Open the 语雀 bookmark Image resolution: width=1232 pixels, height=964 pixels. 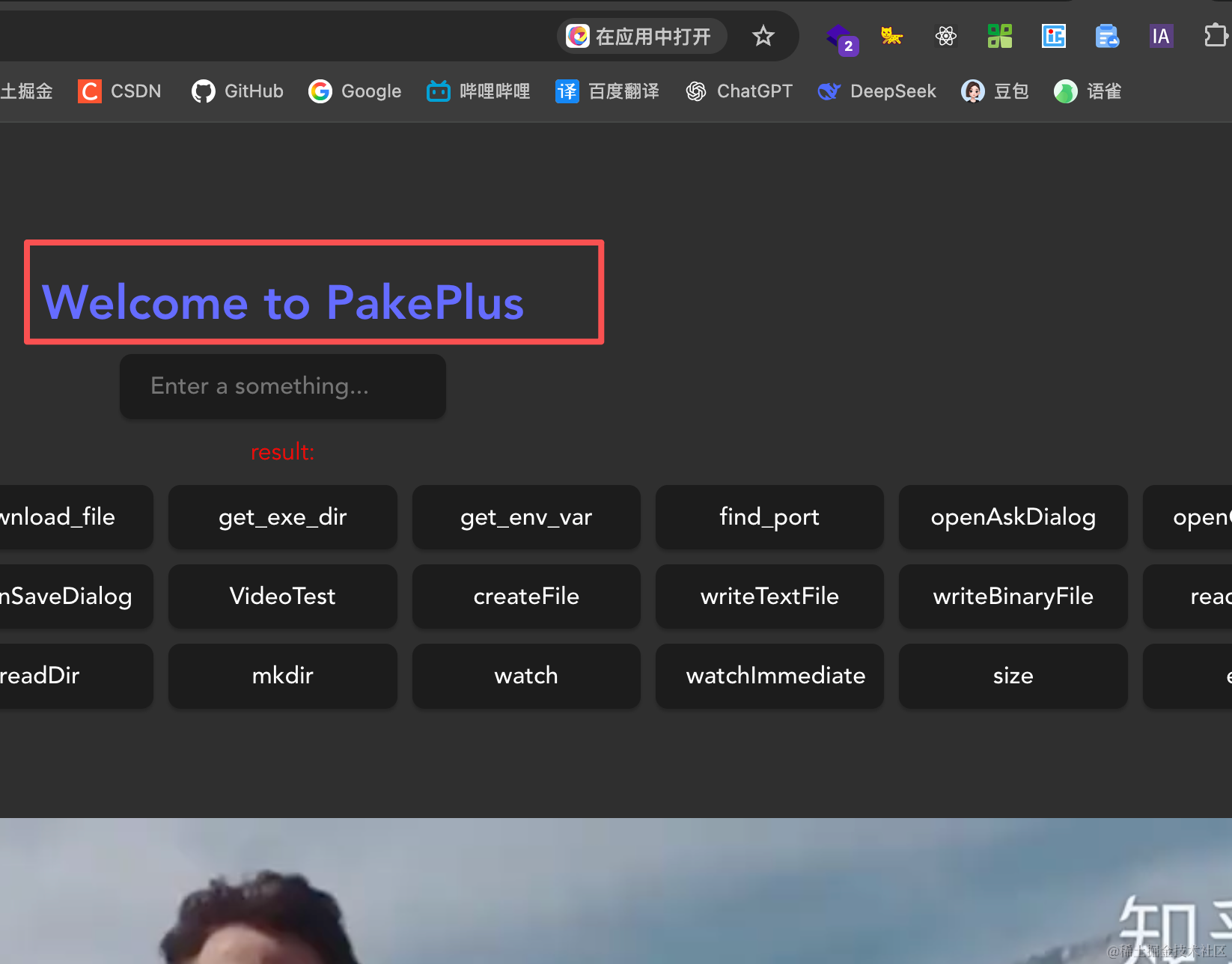coord(1088,91)
